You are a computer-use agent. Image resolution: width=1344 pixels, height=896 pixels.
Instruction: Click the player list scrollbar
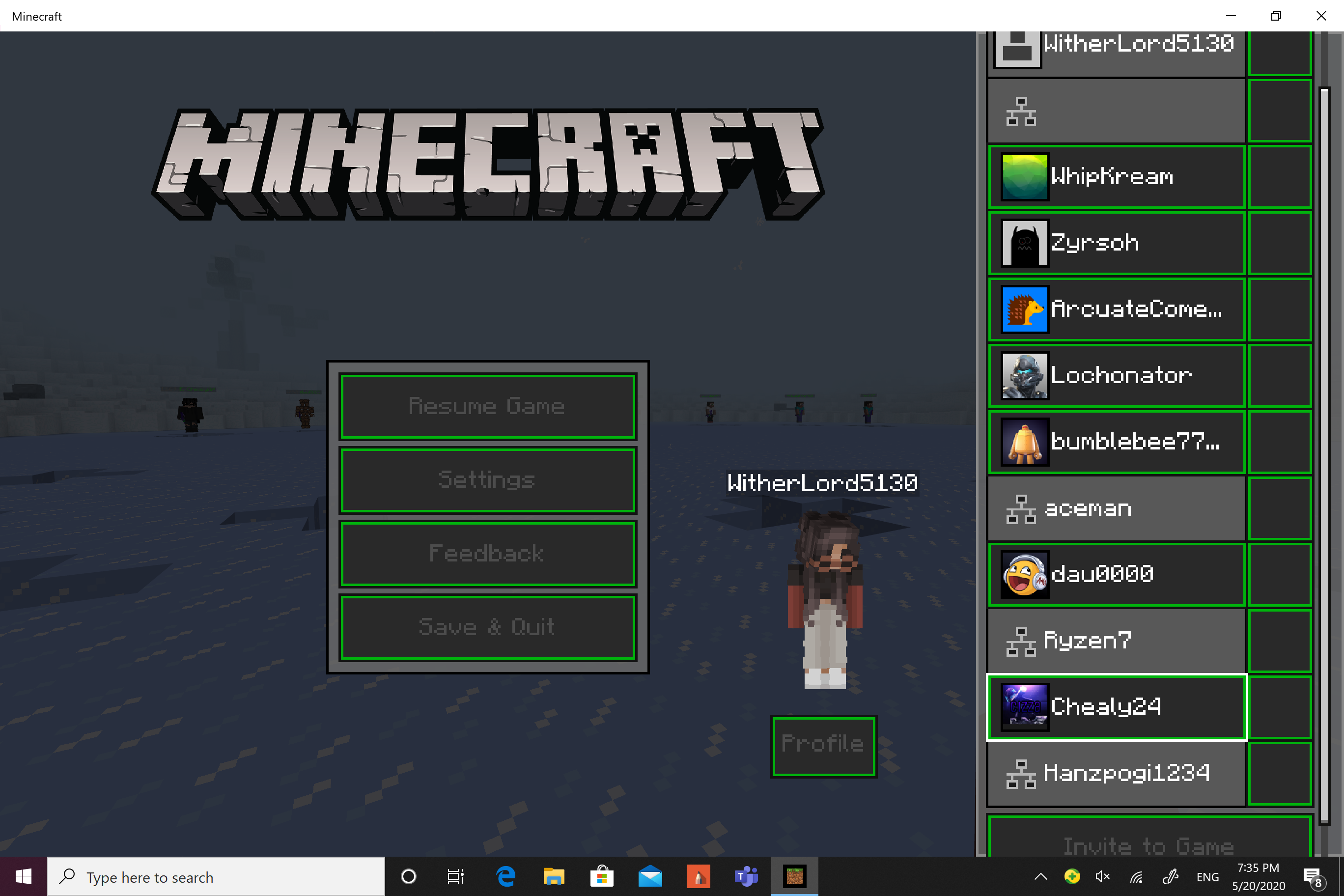(1324, 455)
